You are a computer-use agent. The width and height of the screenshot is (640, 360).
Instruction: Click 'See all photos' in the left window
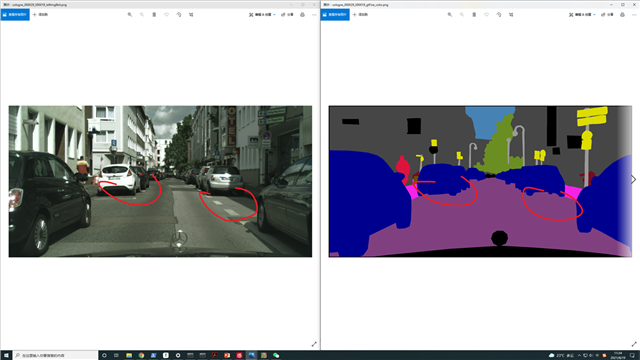point(15,15)
